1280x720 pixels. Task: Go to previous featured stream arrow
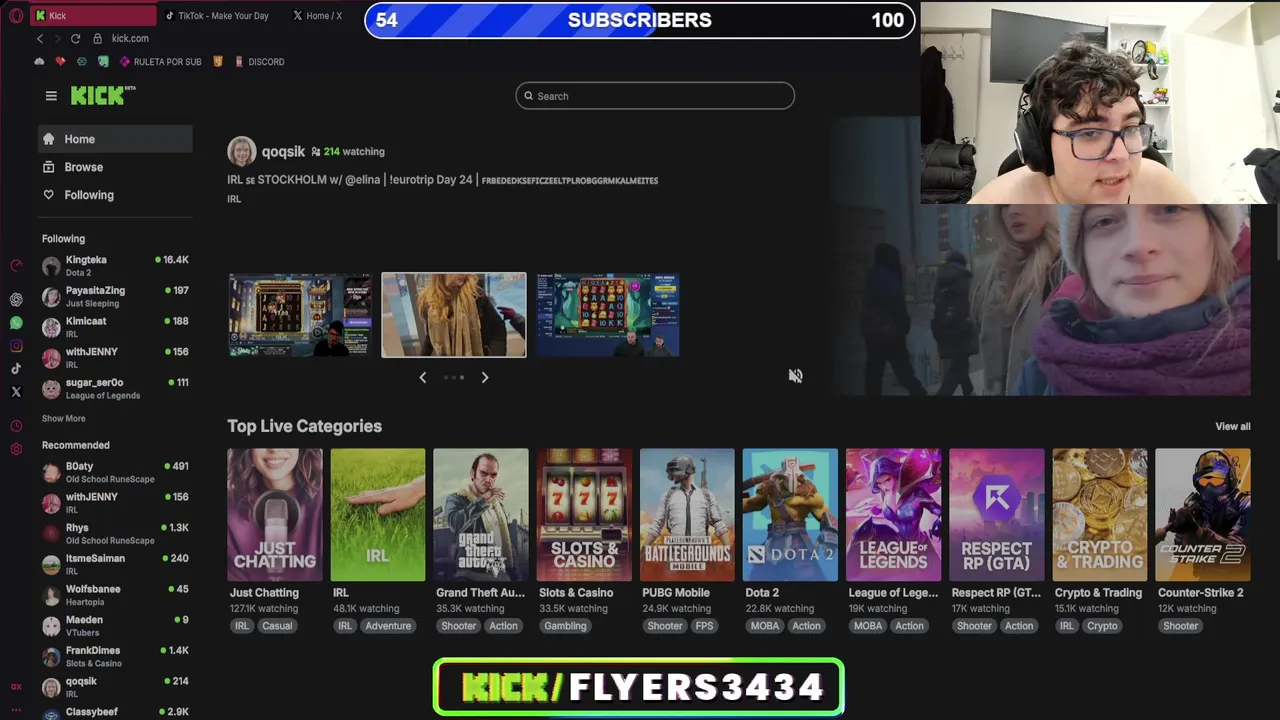point(422,377)
